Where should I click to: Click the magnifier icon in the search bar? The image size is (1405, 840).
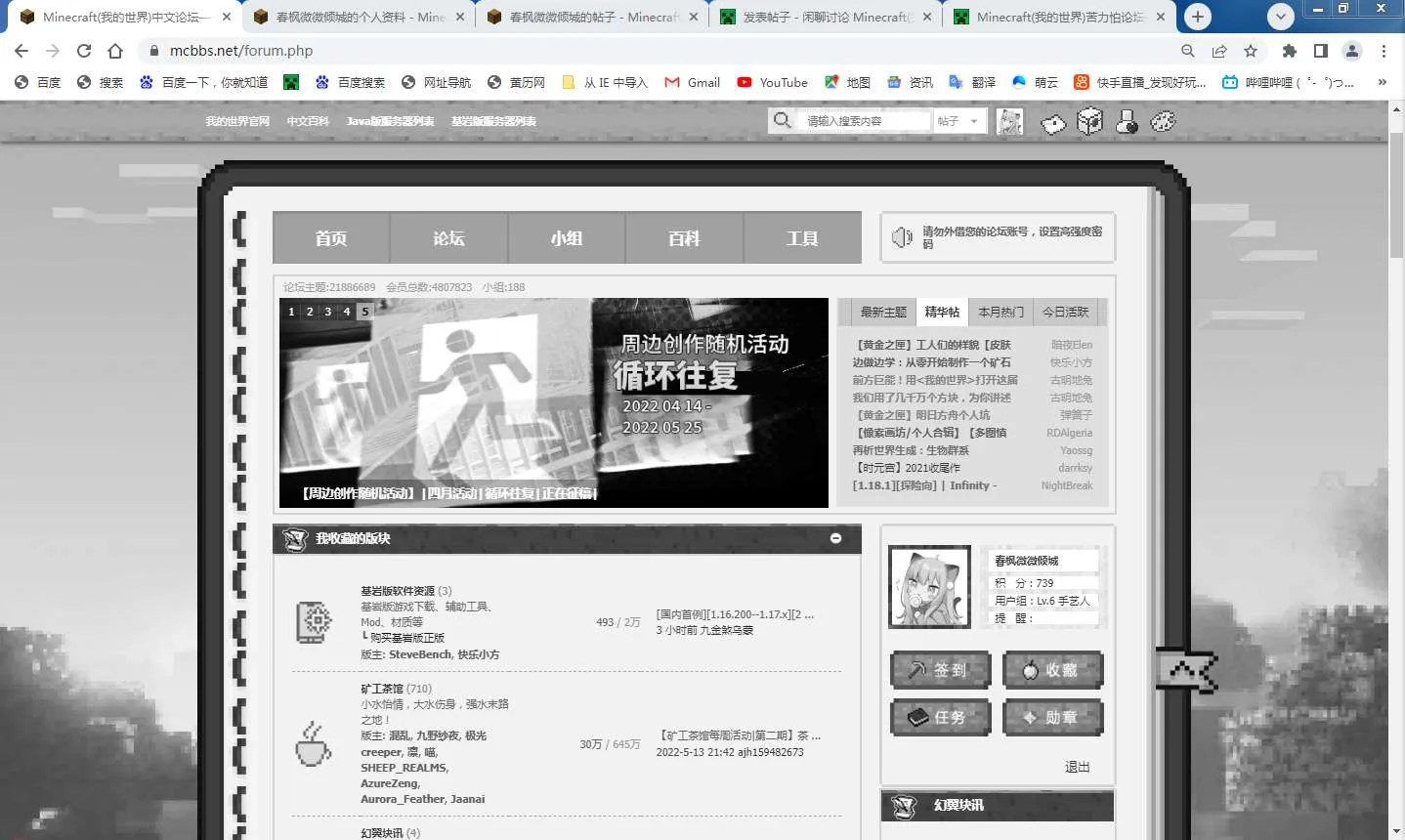(x=781, y=120)
